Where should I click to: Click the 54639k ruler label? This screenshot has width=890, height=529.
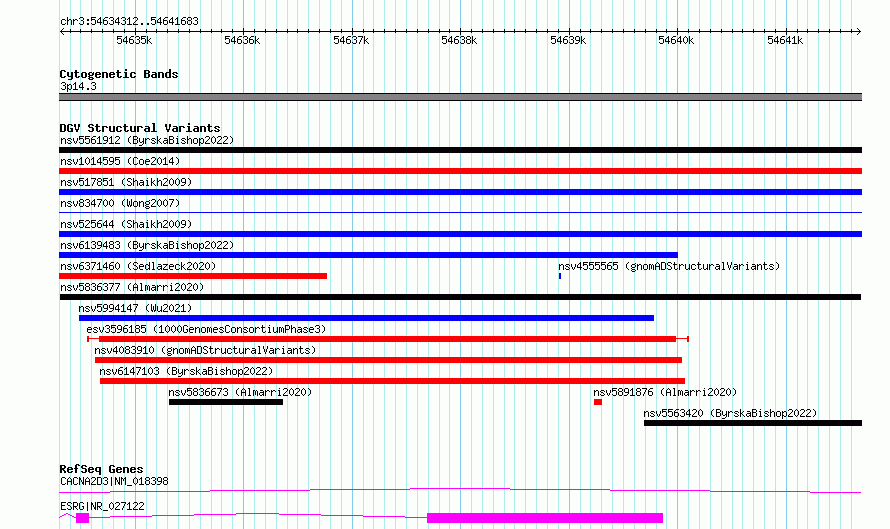[568, 40]
